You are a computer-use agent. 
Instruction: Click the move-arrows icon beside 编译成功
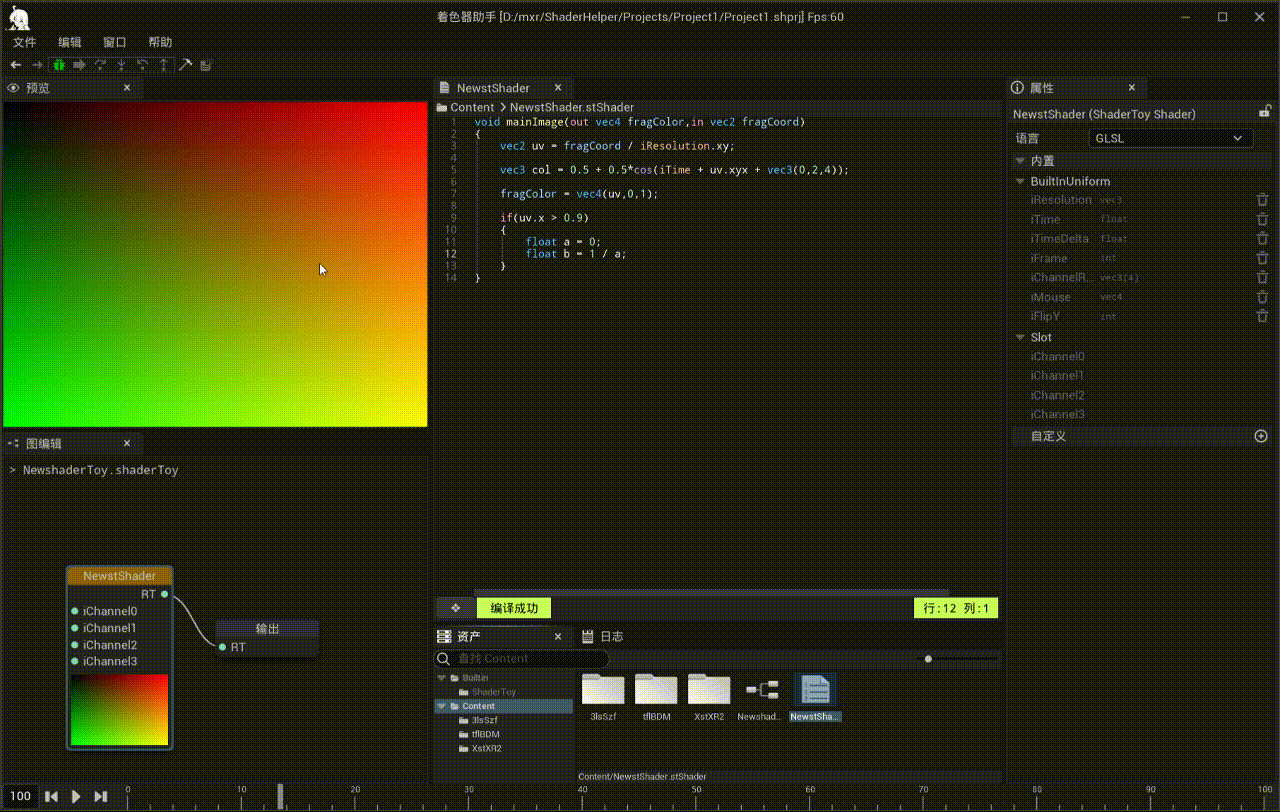click(x=455, y=608)
